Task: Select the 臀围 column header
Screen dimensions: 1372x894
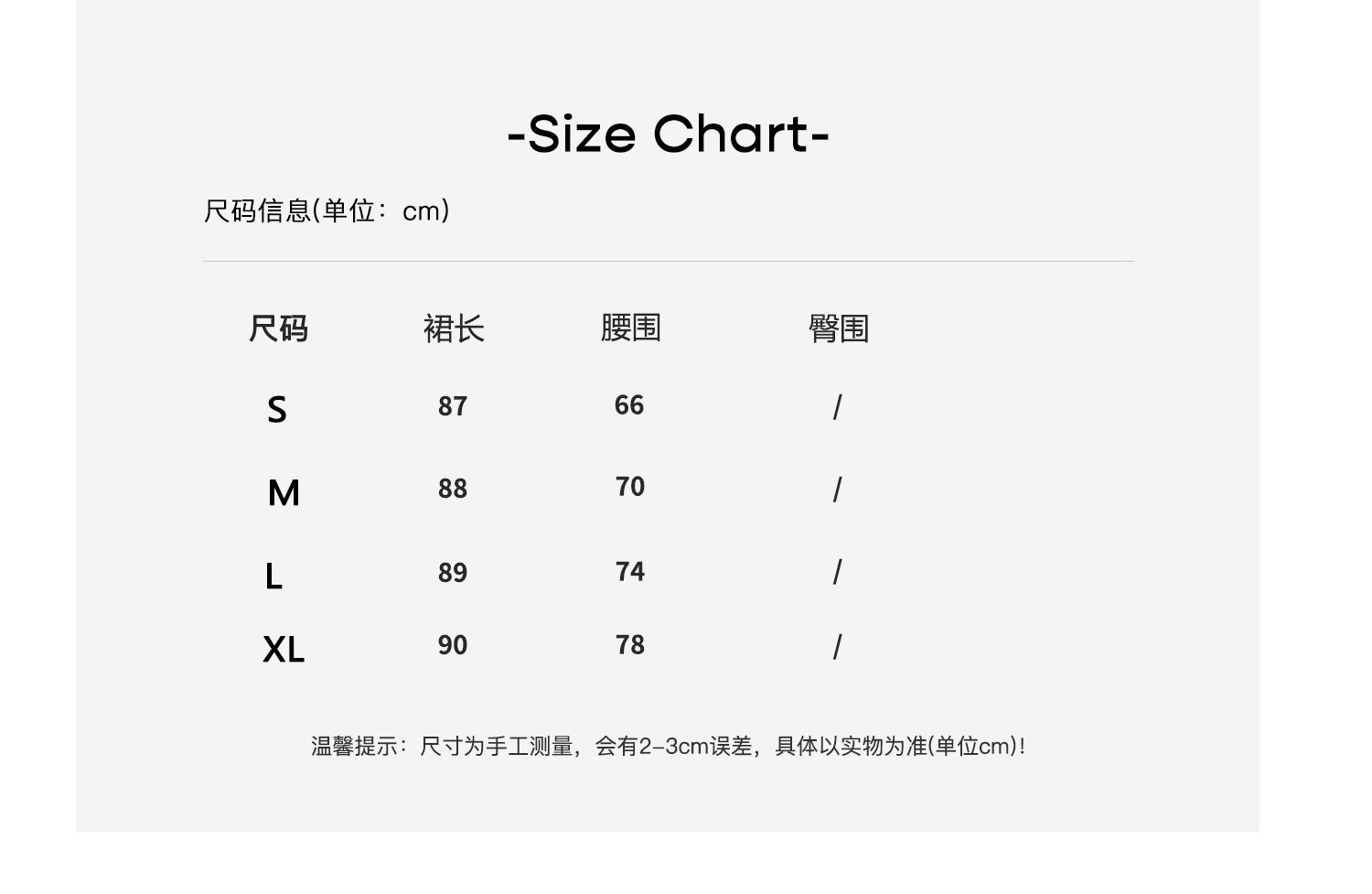Action: (x=838, y=329)
